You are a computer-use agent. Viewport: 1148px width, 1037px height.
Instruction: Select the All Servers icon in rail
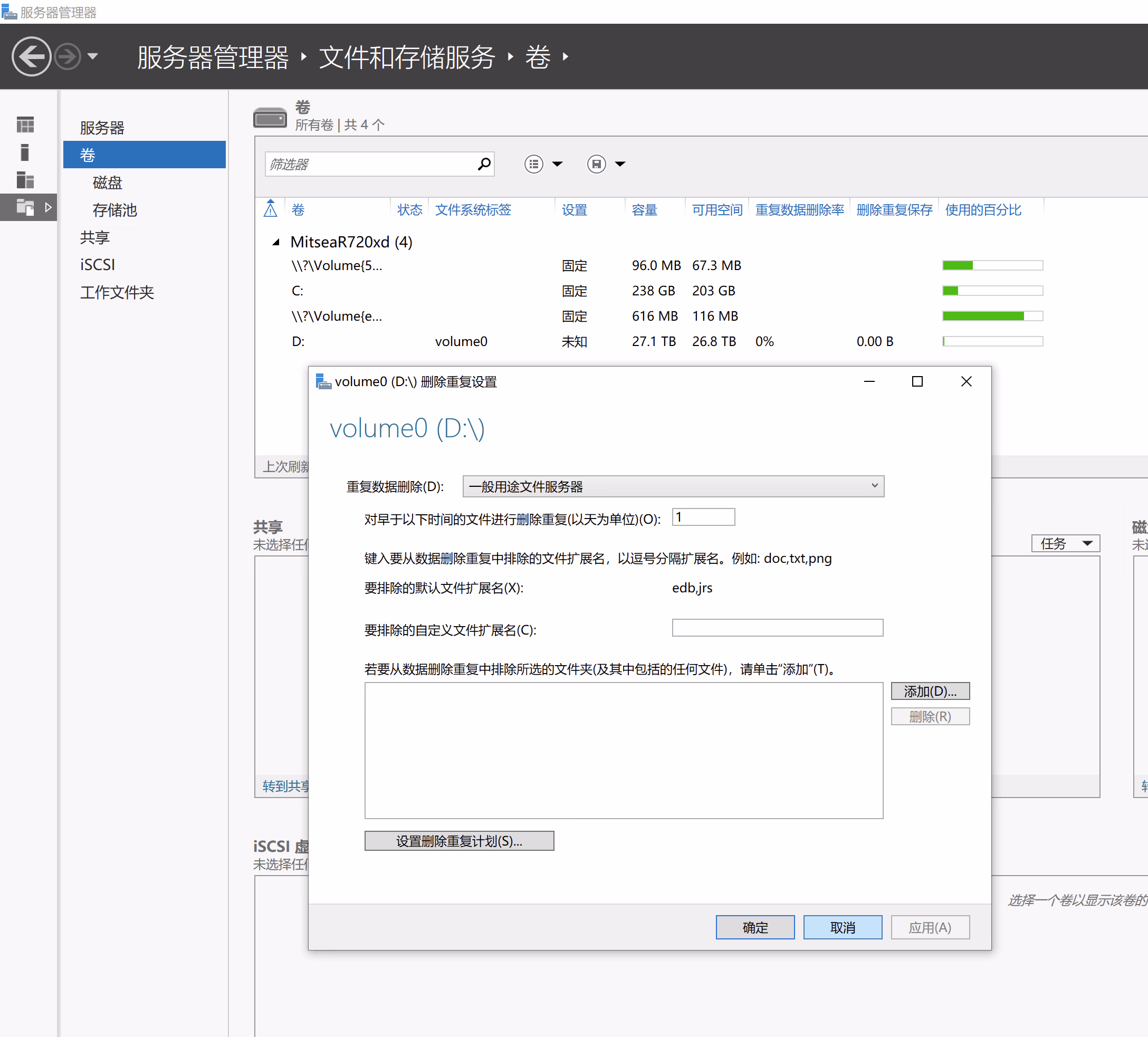25,180
